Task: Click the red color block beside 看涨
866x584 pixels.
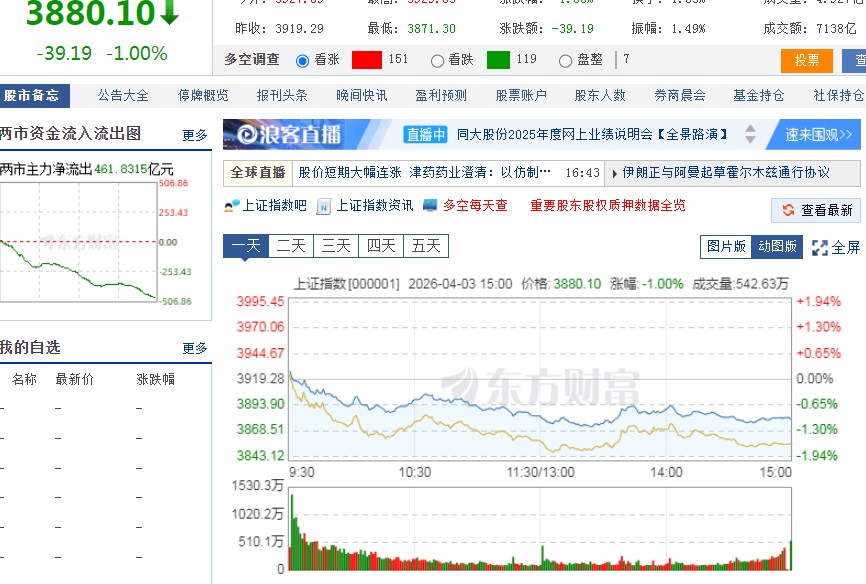Action: coord(365,60)
